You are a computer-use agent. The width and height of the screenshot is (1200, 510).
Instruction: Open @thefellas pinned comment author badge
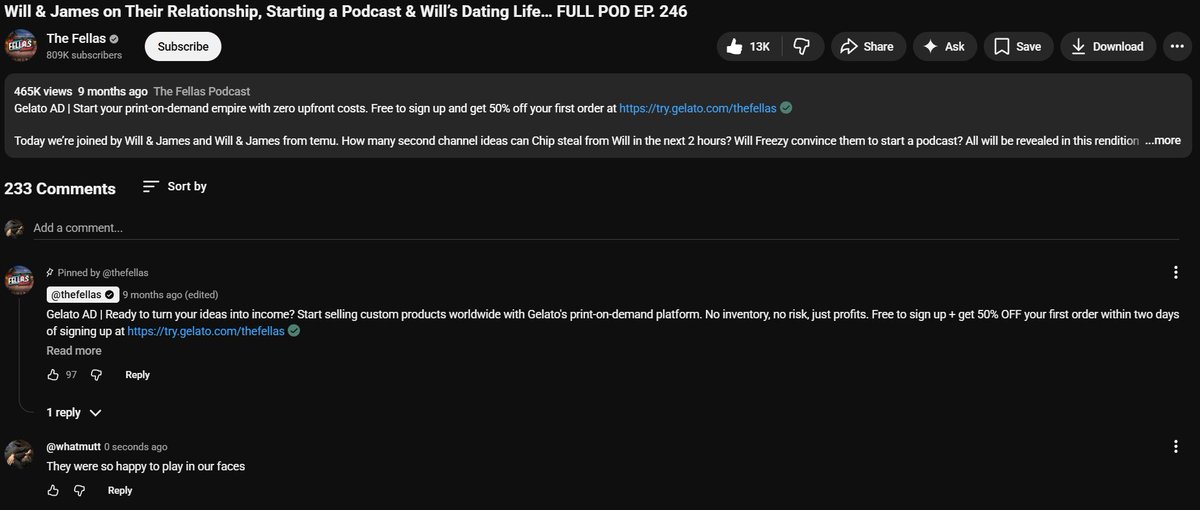click(83, 295)
